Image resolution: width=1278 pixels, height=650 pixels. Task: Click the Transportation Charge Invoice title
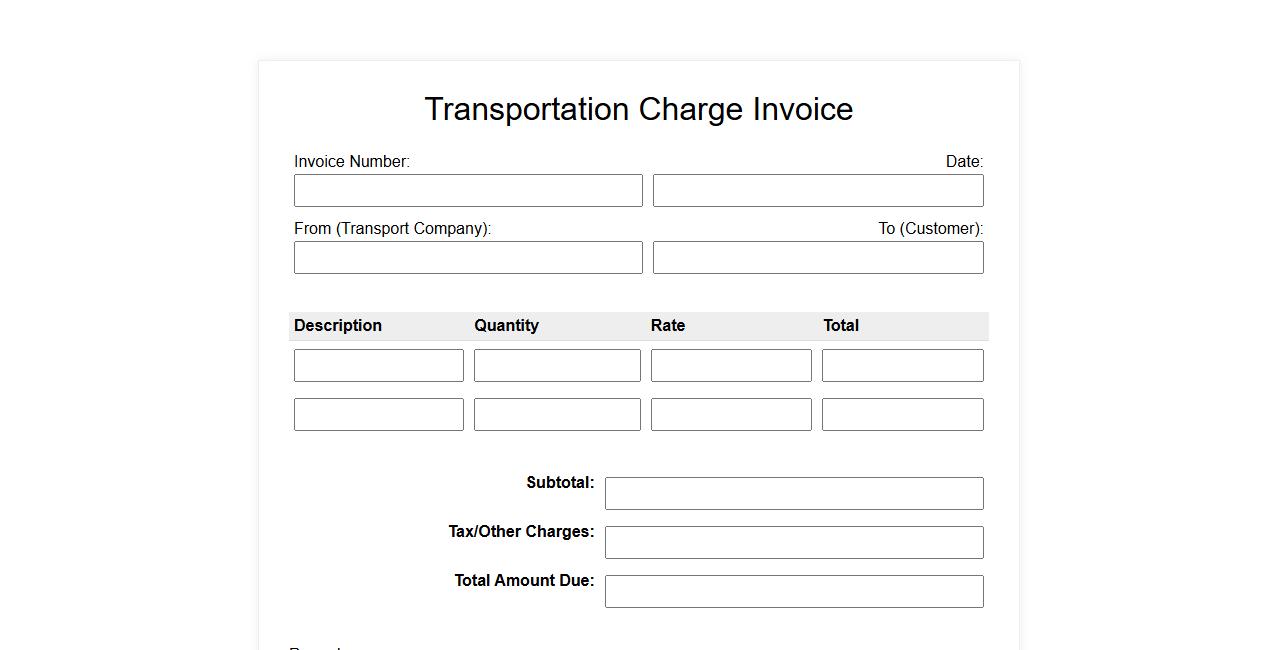(638, 109)
